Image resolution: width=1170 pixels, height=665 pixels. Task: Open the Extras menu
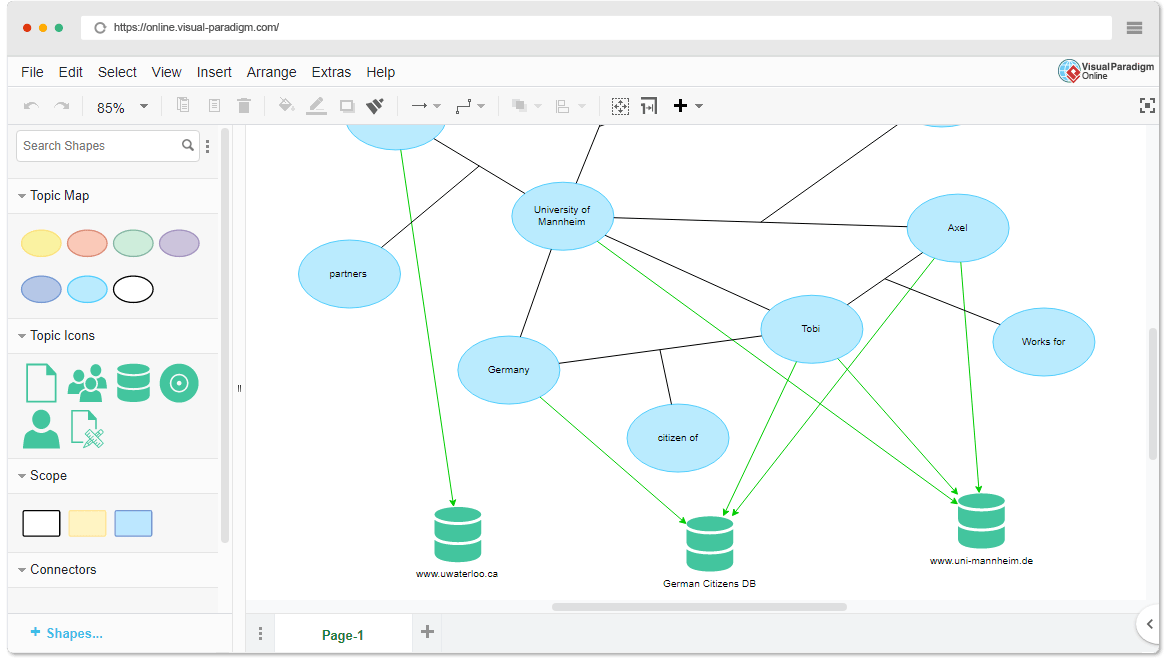[x=331, y=72]
